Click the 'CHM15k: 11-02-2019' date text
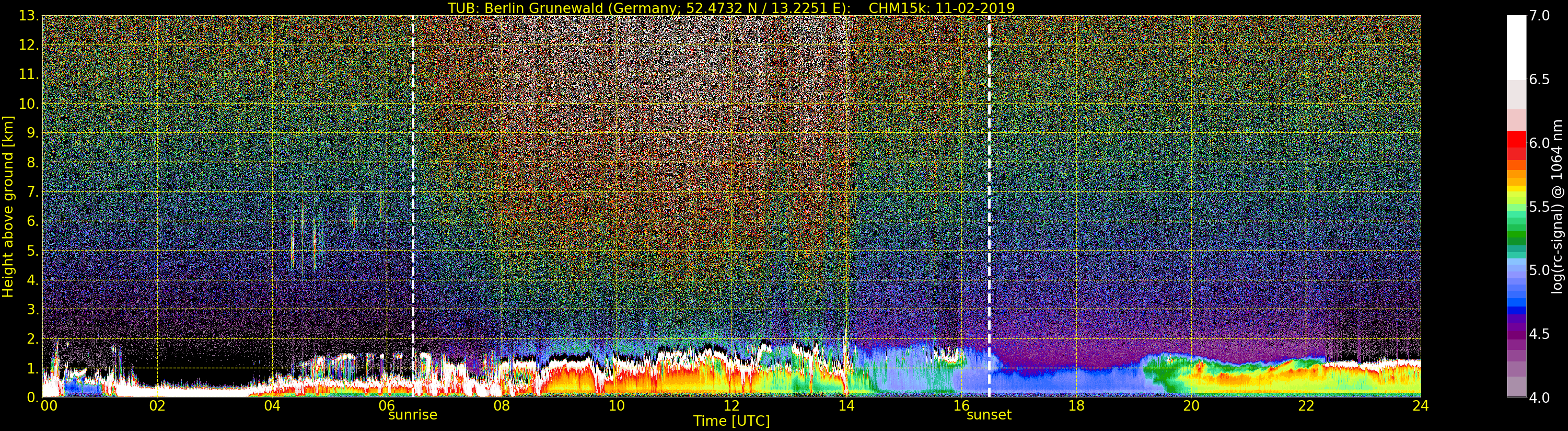Screen dimensions: 1568x431 click(x=942, y=8)
